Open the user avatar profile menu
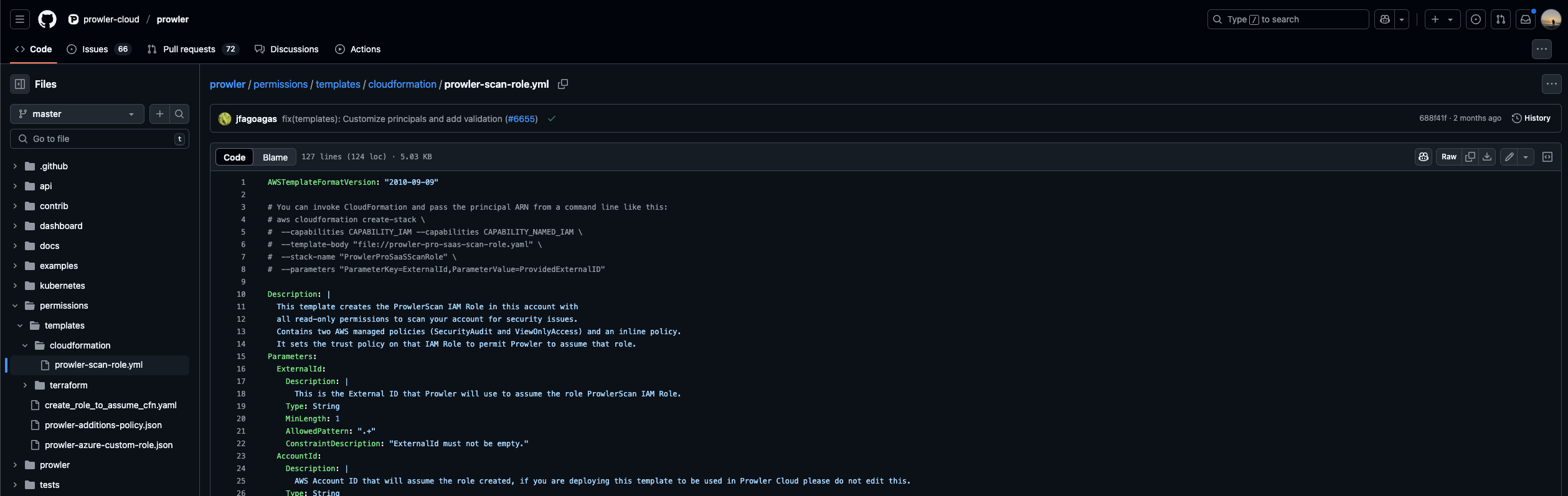 [x=1551, y=19]
